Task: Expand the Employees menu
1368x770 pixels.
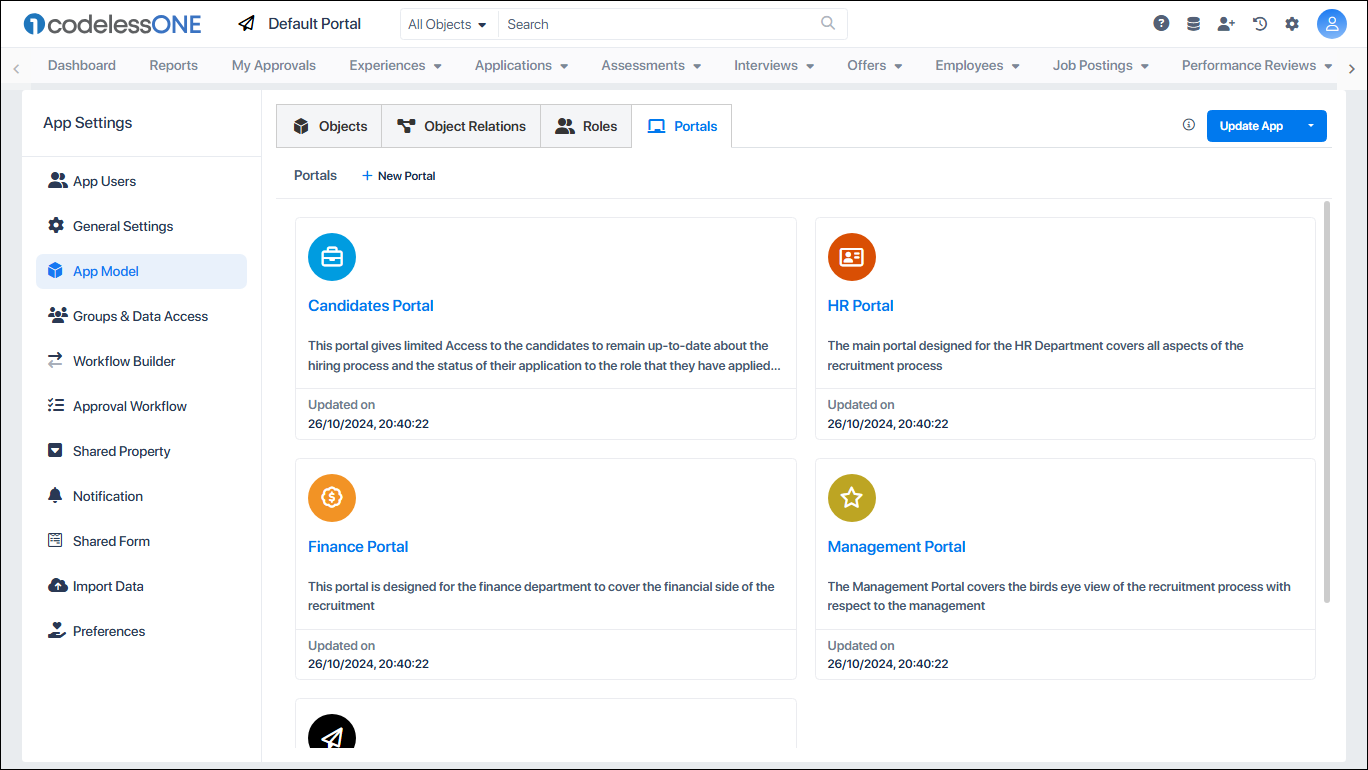Action: (x=977, y=65)
